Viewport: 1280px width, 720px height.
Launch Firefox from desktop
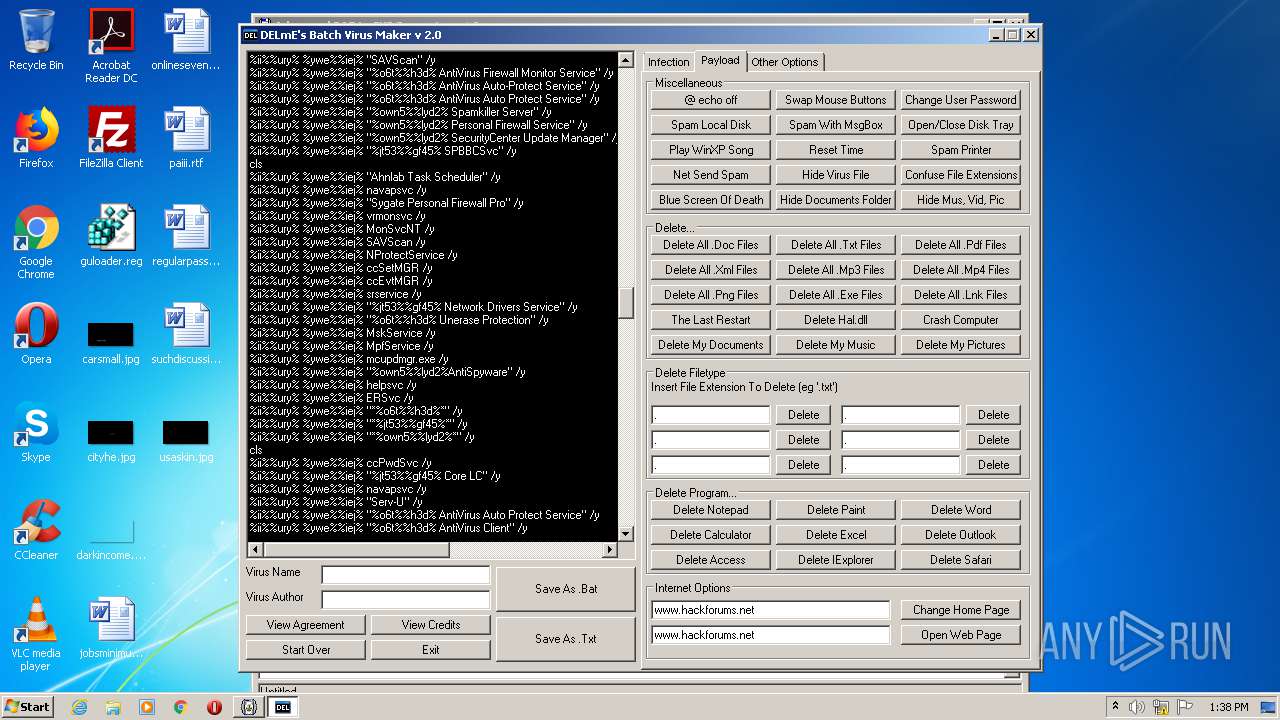pyautogui.click(x=36, y=138)
